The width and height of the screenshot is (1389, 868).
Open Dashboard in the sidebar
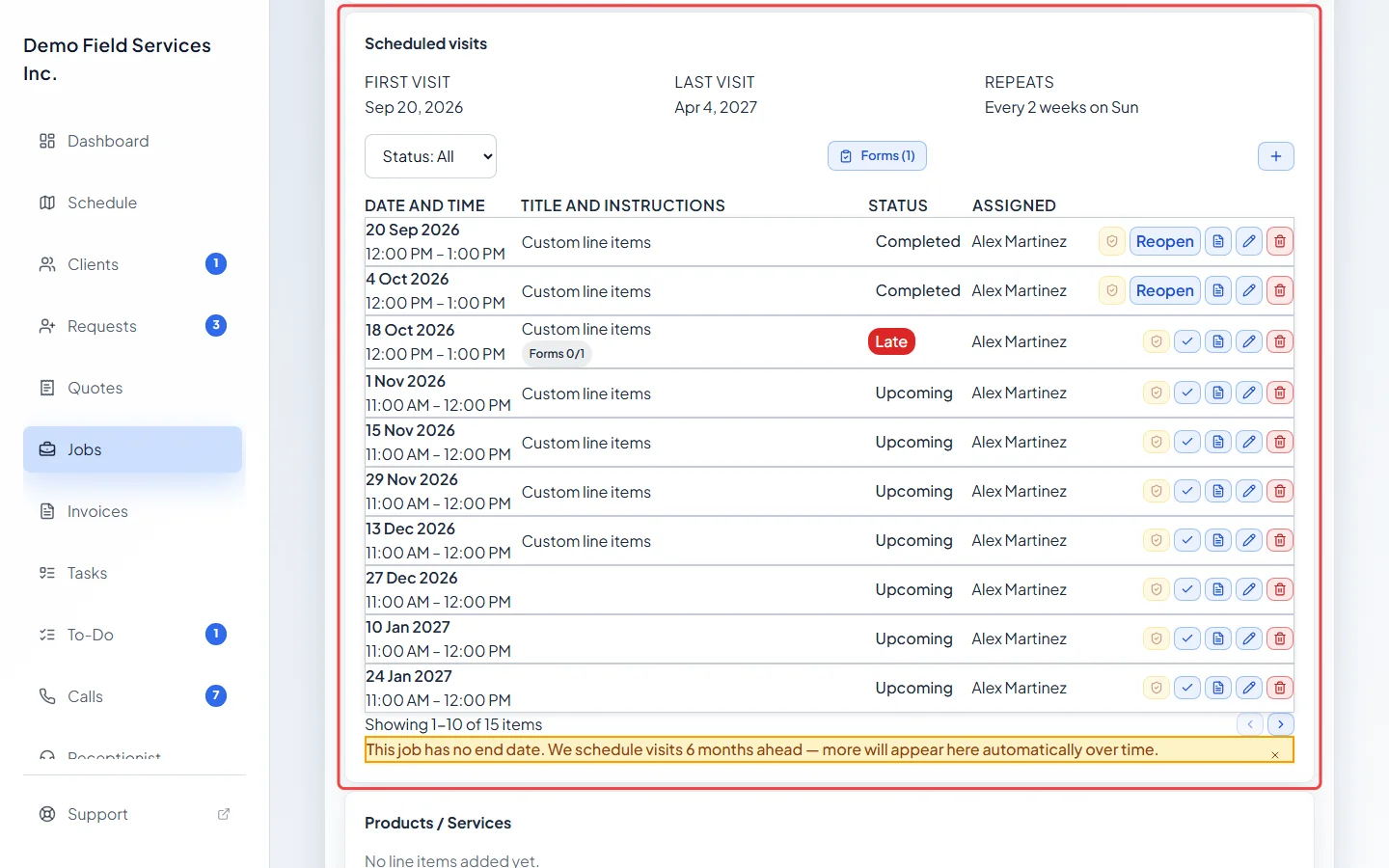click(x=133, y=141)
